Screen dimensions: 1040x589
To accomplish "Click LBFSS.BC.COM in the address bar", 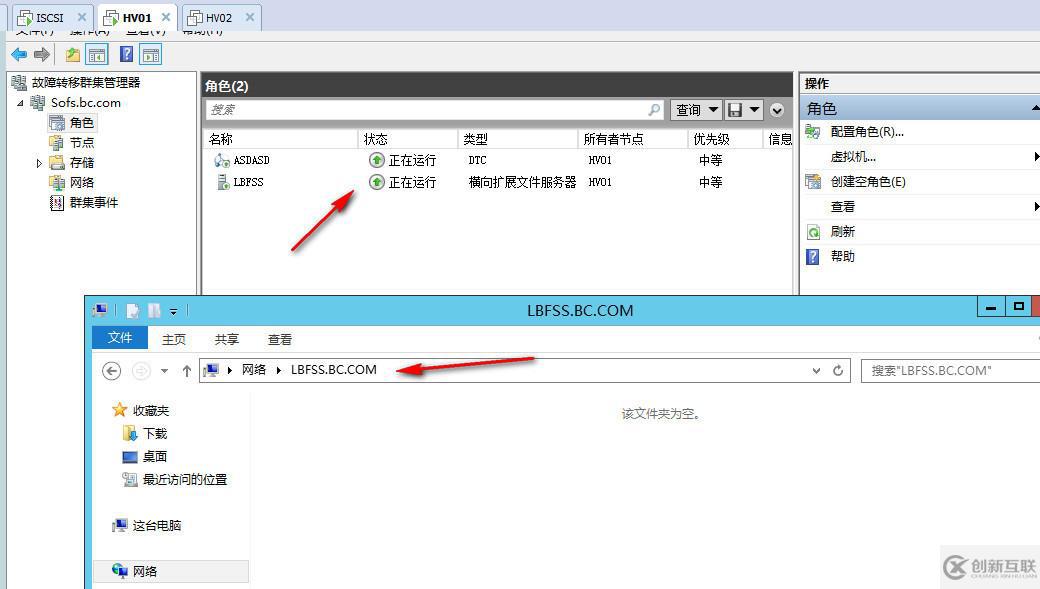I will click(x=334, y=370).
